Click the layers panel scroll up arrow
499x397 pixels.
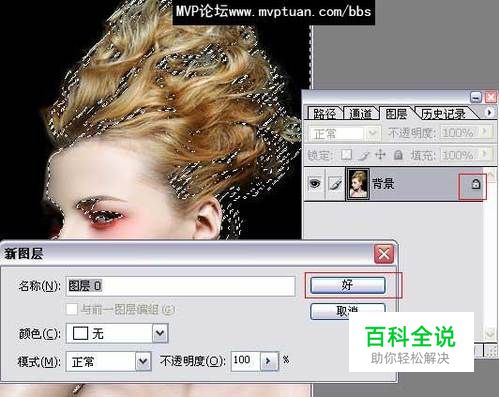pyautogui.click(x=491, y=174)
